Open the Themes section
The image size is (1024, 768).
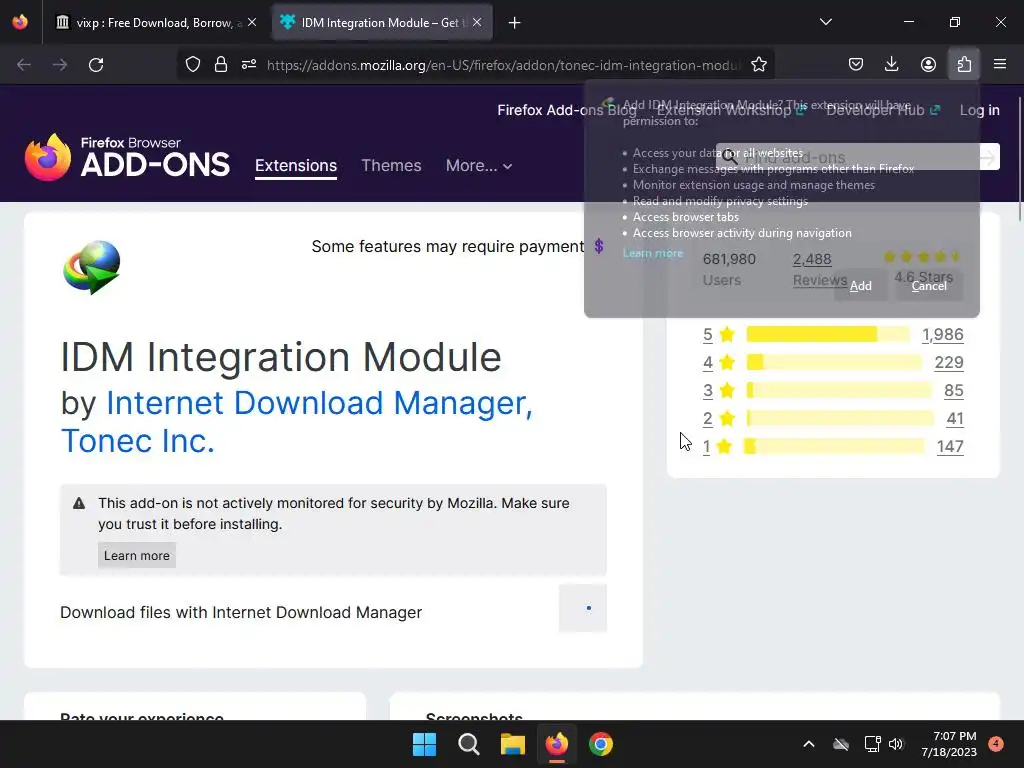point(391,165)
